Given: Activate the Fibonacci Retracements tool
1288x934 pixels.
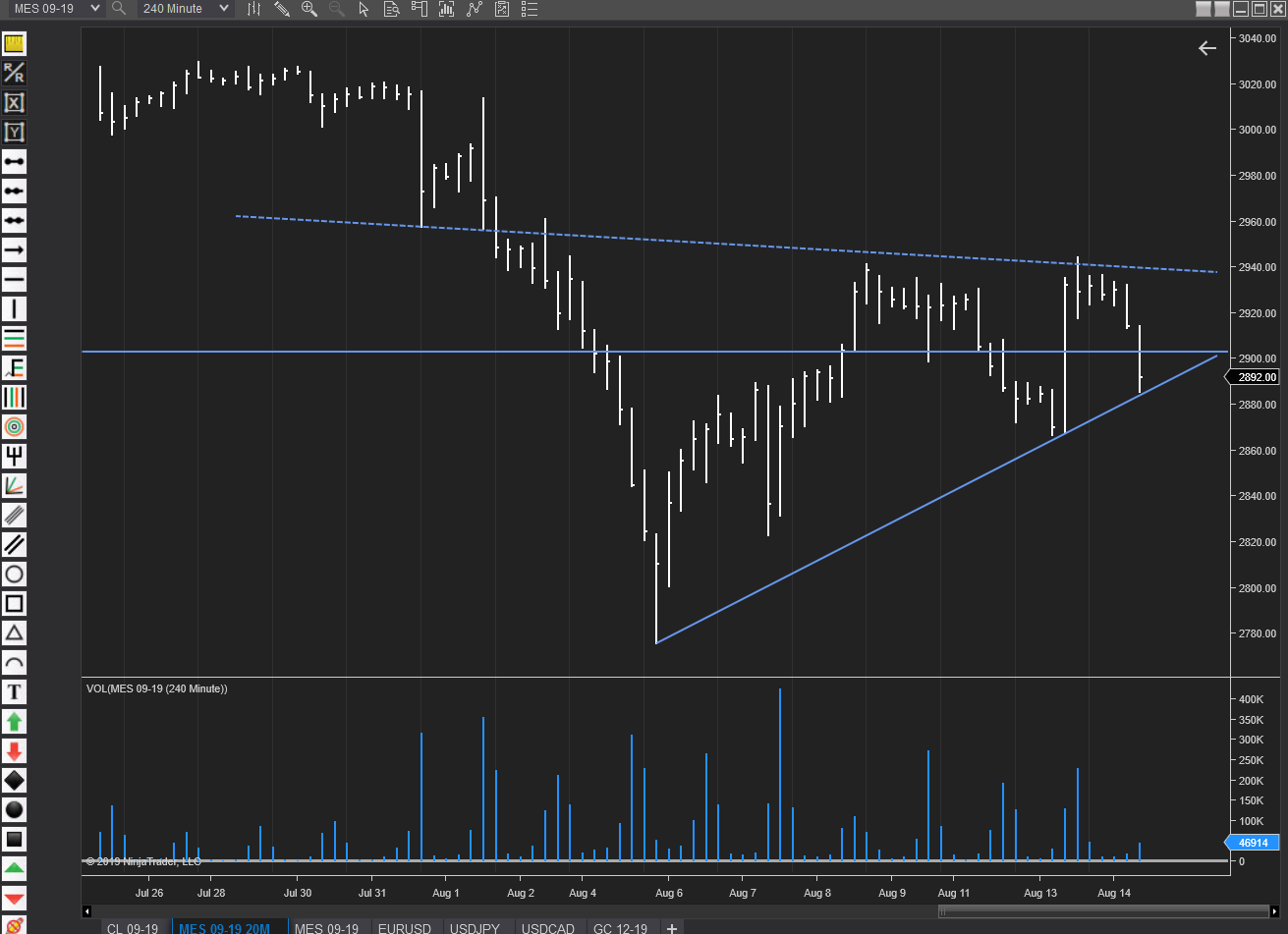Looking at the screenshot, I should click(14, 338).
